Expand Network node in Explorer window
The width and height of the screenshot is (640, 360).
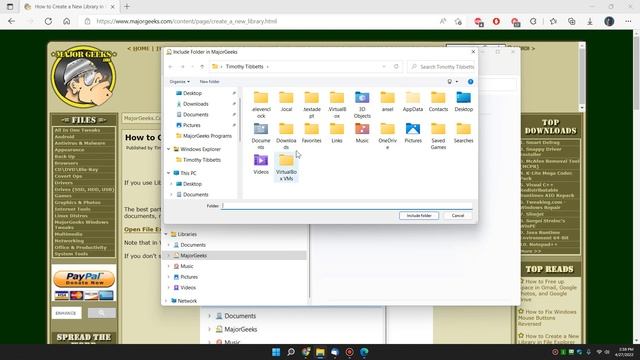tap(166, 301)
